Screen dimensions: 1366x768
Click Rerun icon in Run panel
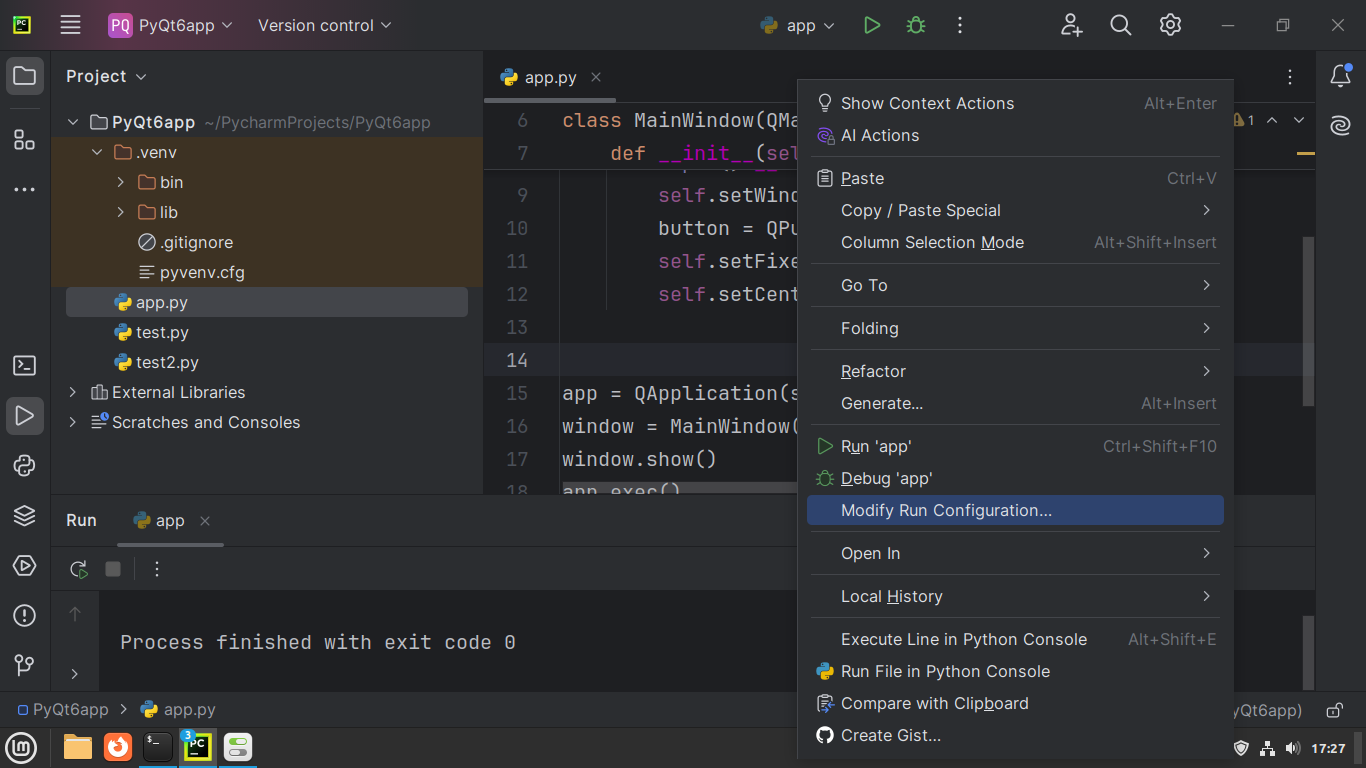(x=78, y=569)
